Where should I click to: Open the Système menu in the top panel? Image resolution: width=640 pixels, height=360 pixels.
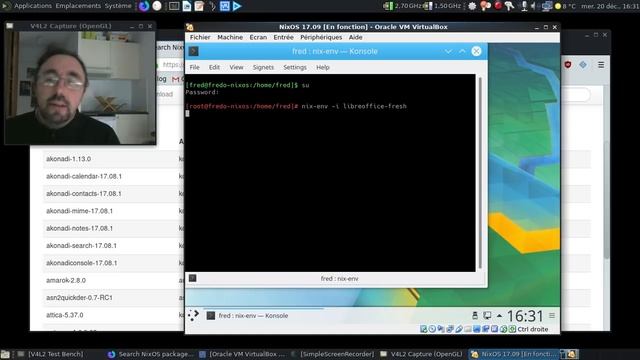pos(118,6)
